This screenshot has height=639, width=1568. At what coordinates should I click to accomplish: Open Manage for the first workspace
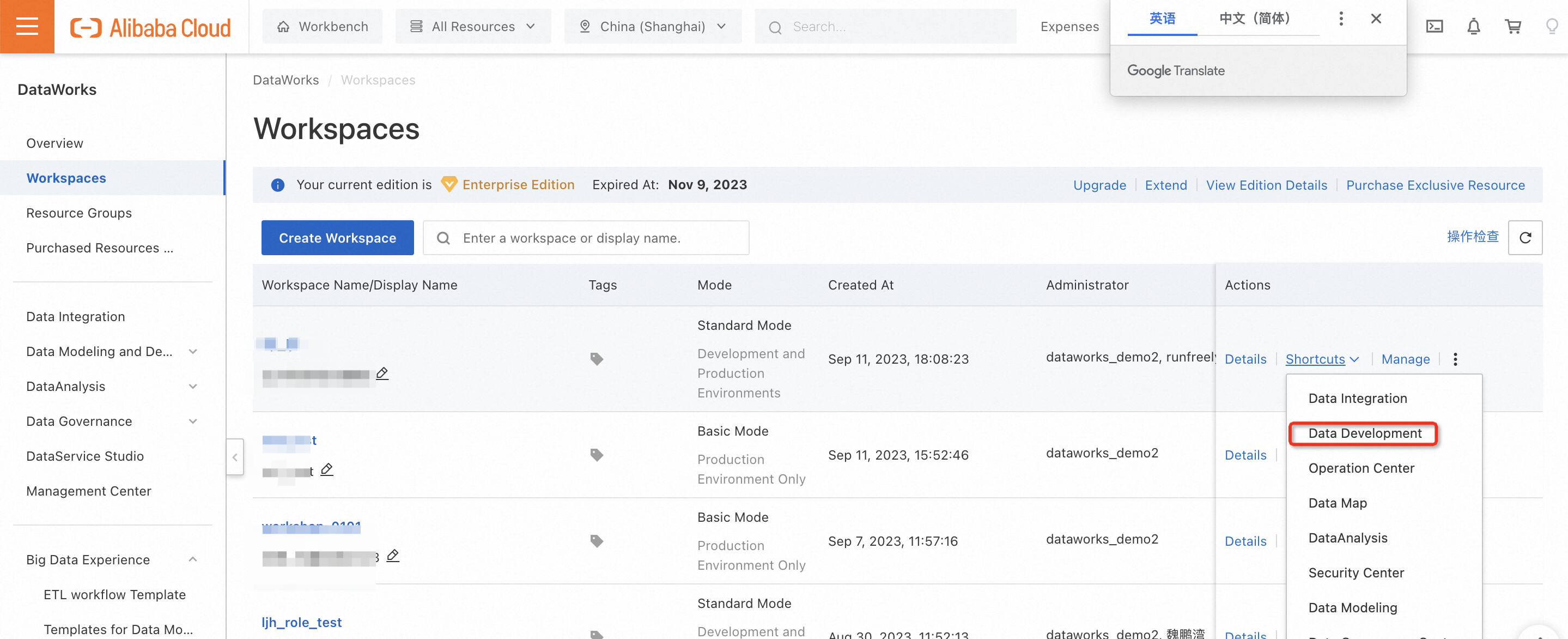pos(1405,359)
